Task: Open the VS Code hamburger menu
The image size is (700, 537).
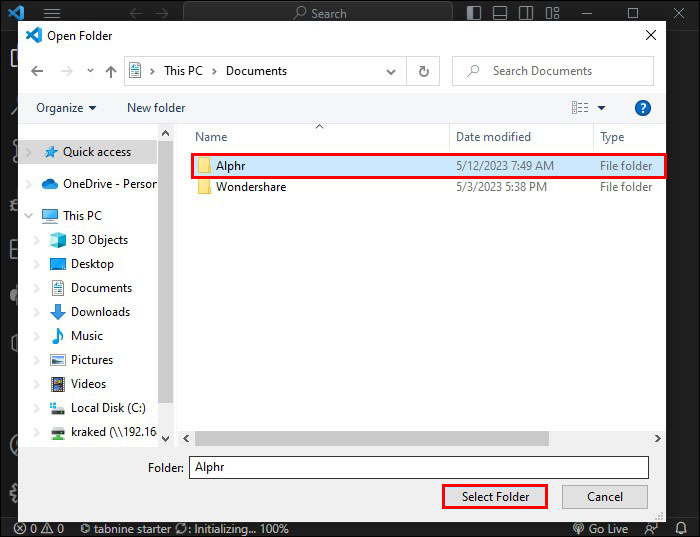Action: (52, 13)
